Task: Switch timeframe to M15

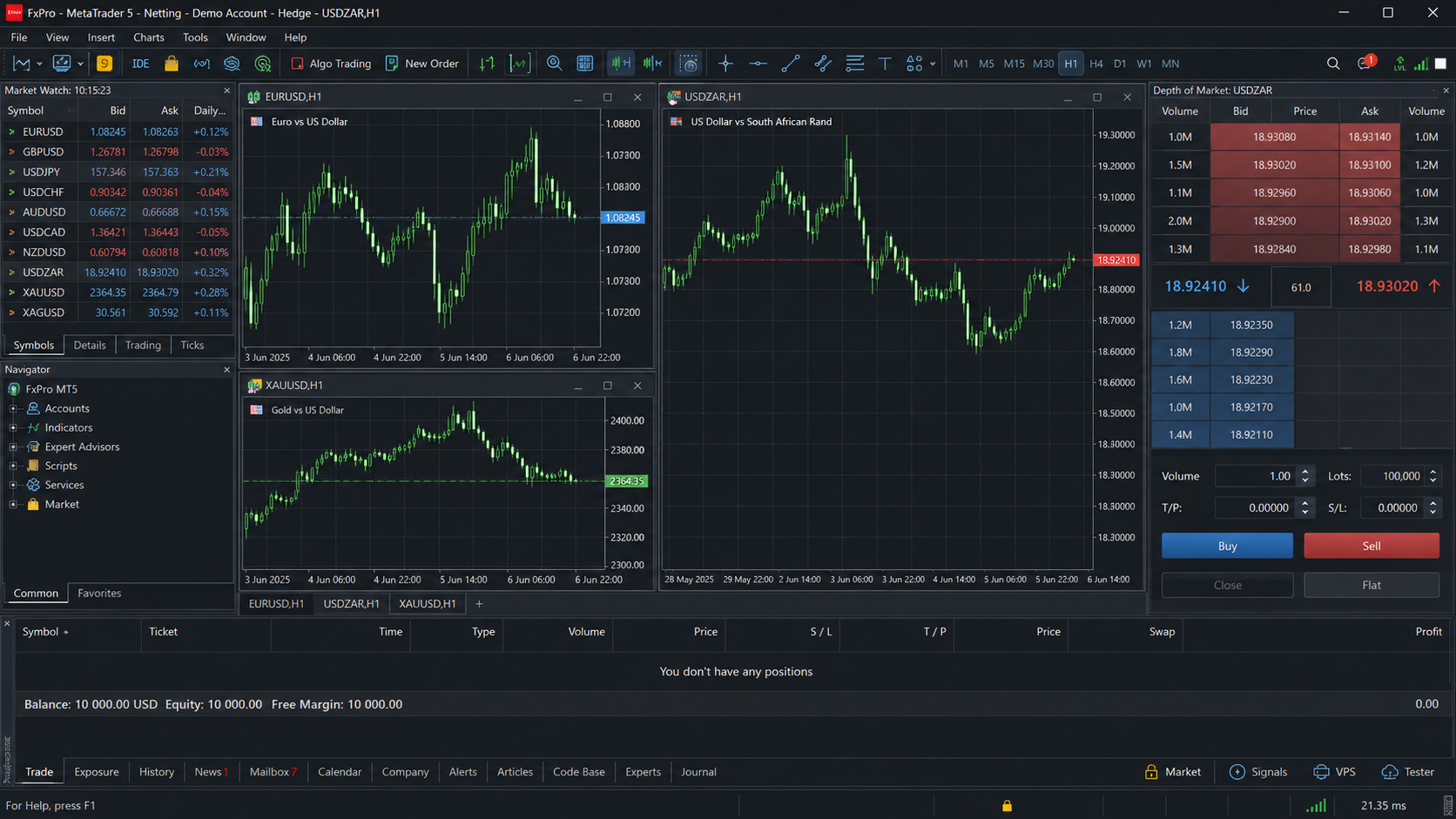Action: click(1014, 64)
